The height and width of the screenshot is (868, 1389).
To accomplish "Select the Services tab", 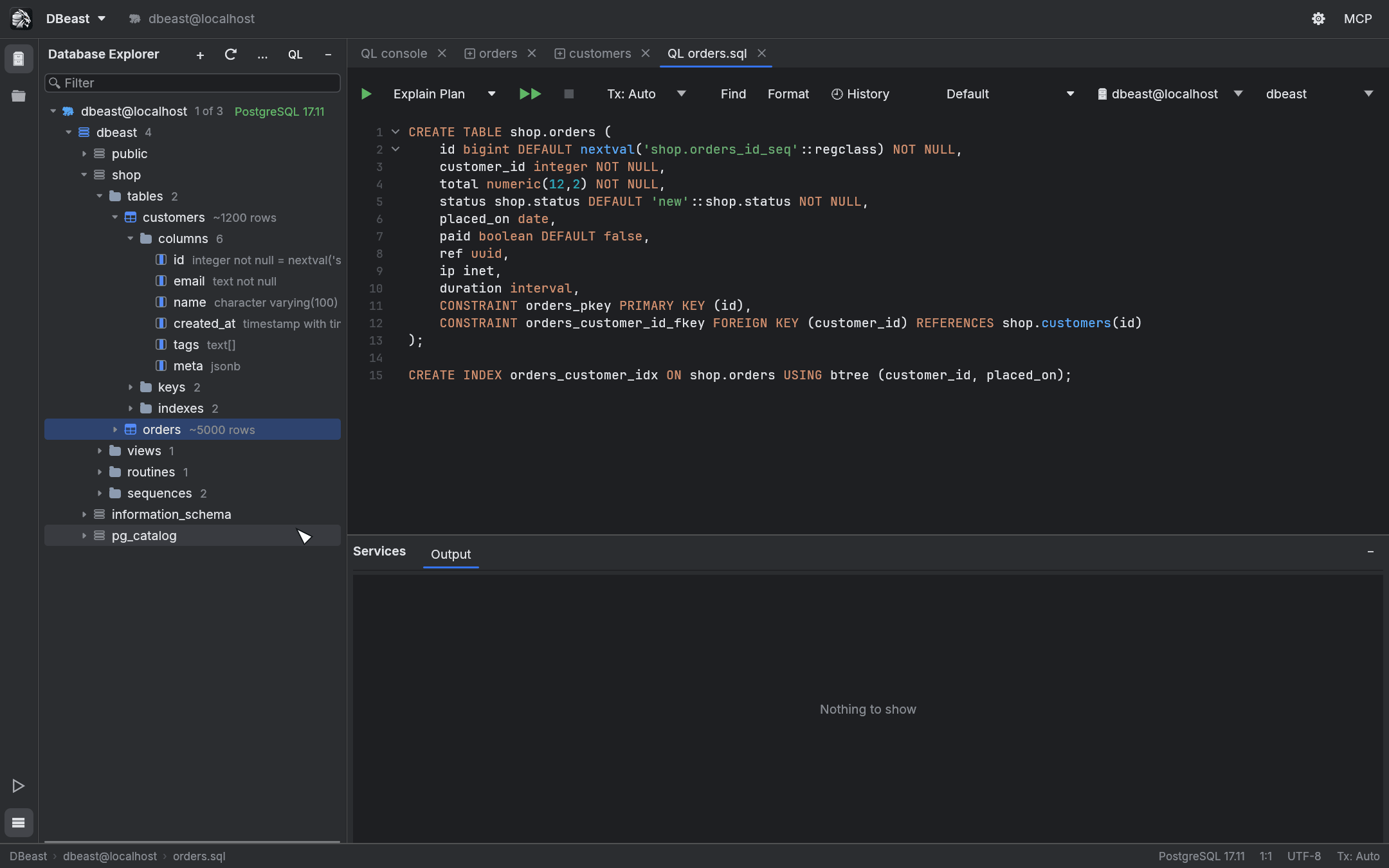I will tap(379, 551).
